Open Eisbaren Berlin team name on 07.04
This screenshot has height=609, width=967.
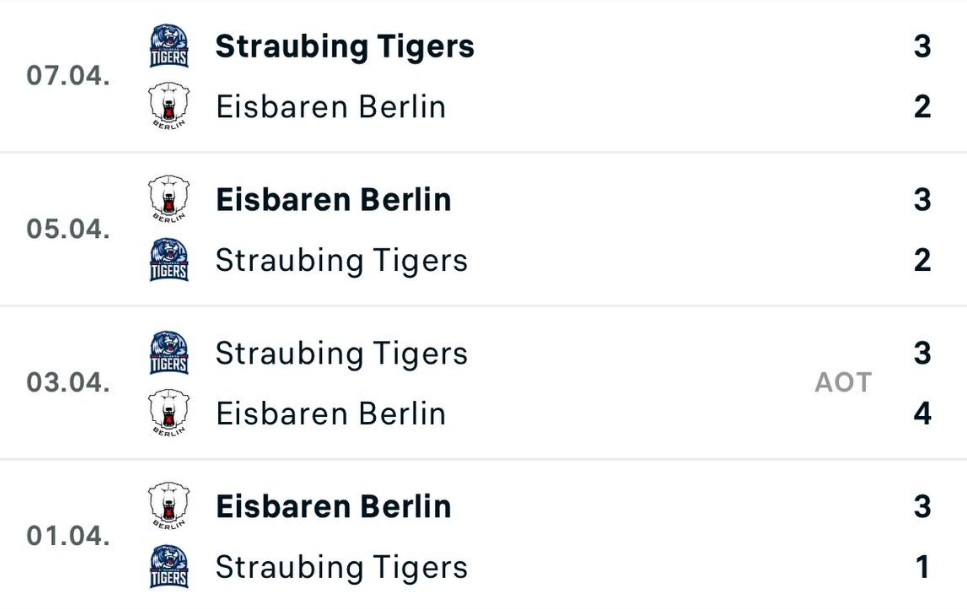click(x=331, y=107)
